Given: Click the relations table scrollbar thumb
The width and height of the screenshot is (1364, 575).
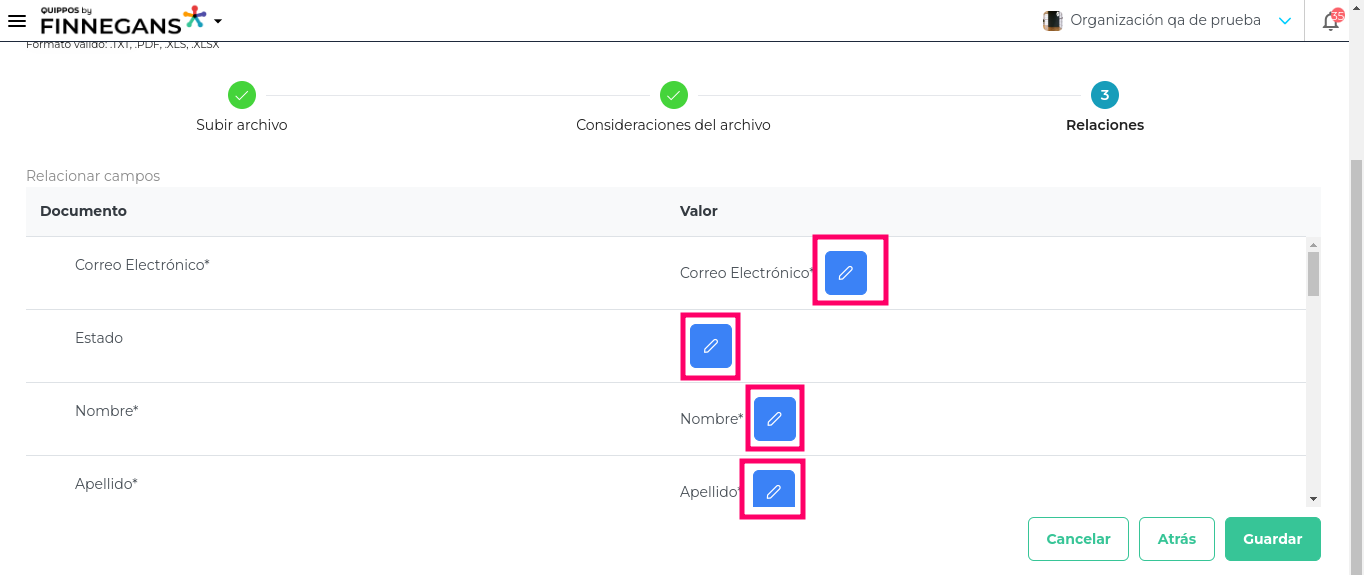Looking at the screenshot, I should coord(1313,274).
